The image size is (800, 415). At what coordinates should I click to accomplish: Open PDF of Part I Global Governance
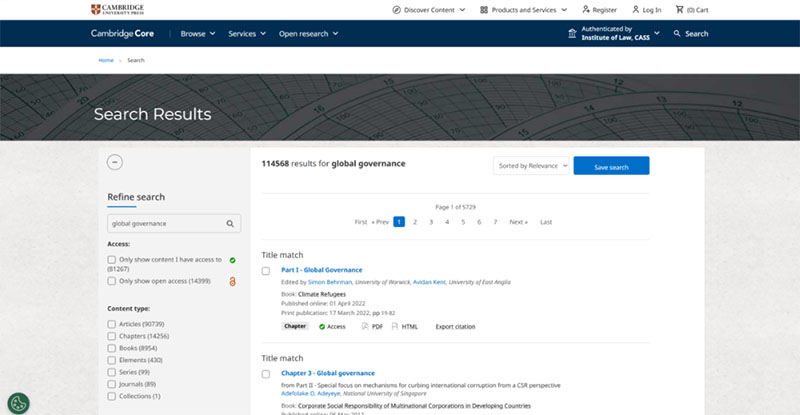[x=376, y=326]
